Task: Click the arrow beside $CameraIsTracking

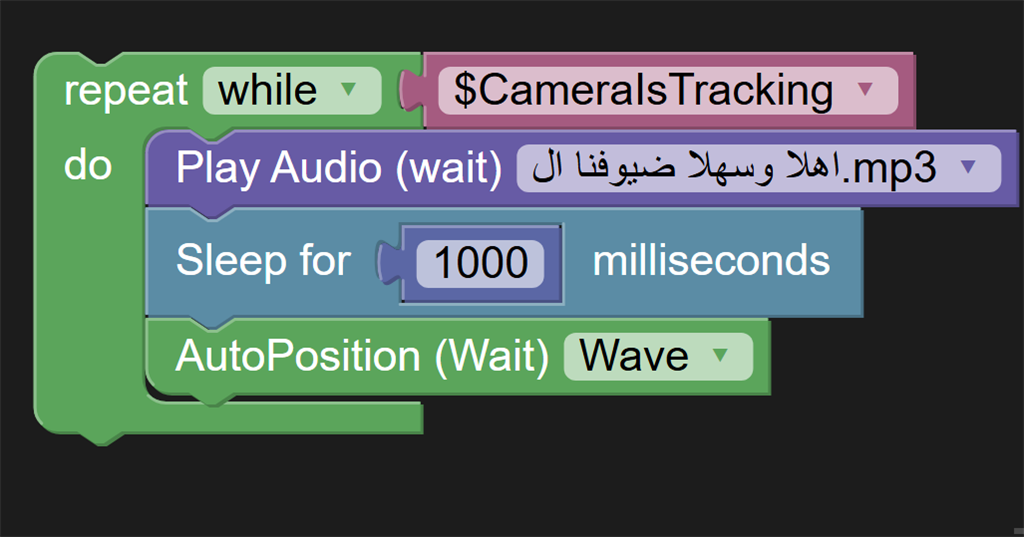Action: 866,91
